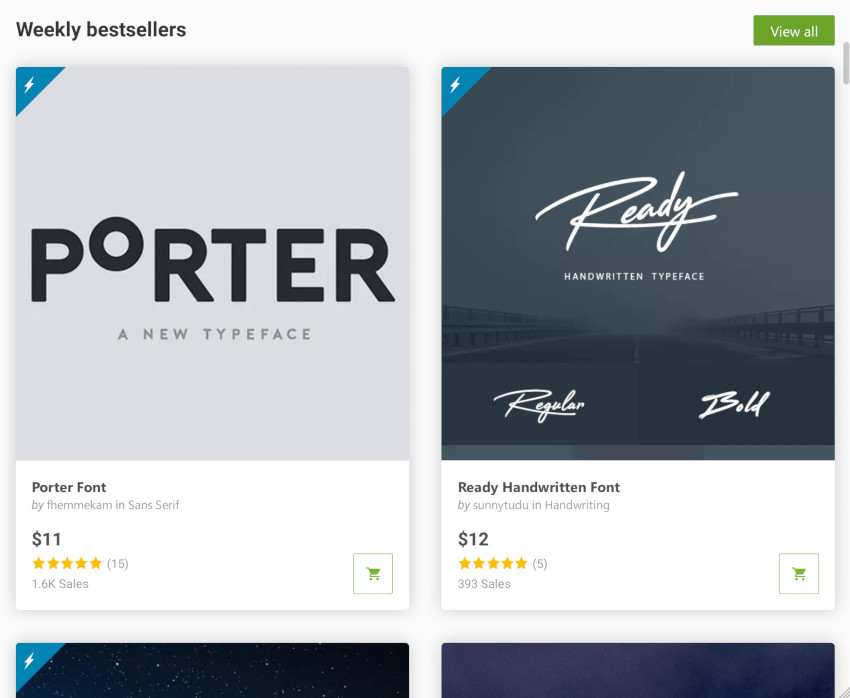Click the (15) reviews count for Porter Font
The height and width of the screenshot is (698, 850).
click(118, 564)
